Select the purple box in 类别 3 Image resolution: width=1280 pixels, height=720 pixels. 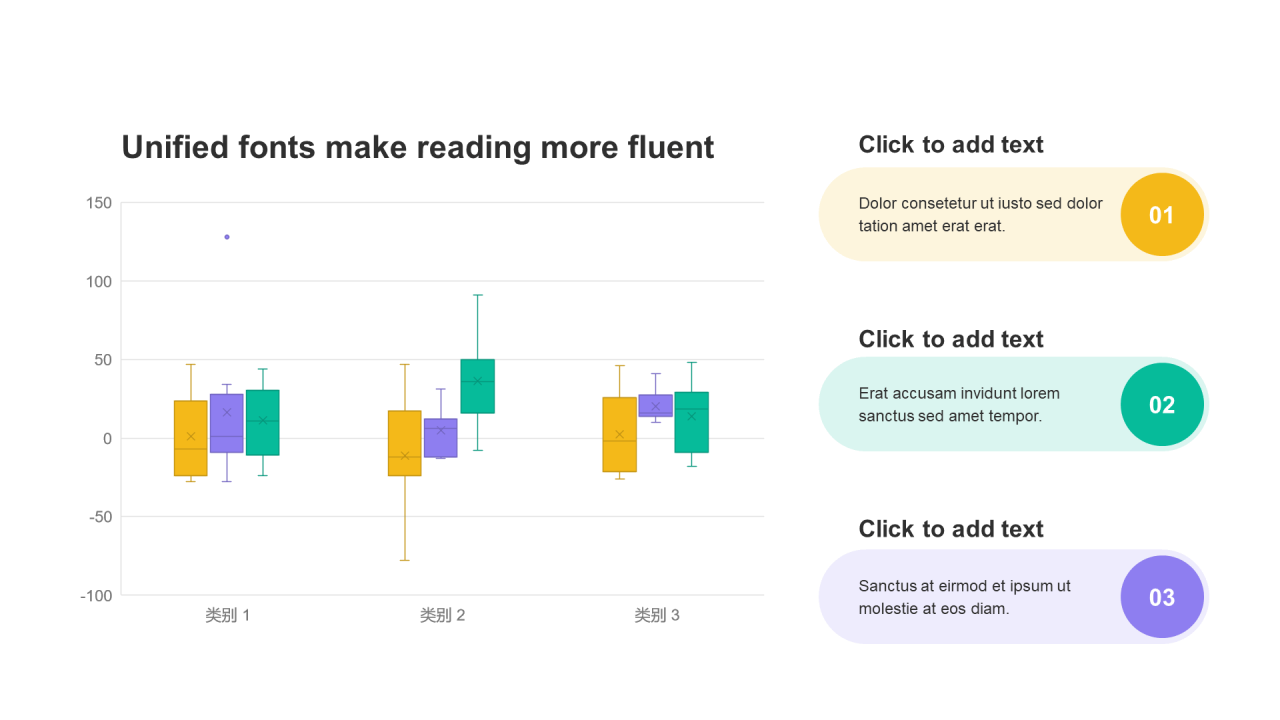click(655, 405)
